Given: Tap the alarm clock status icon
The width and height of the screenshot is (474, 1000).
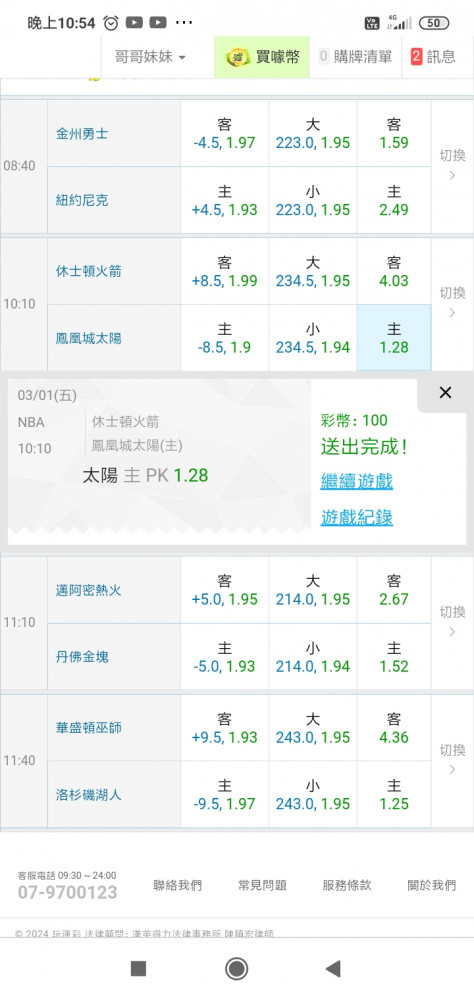Looking at the screenshot, I should pos(111,23).
